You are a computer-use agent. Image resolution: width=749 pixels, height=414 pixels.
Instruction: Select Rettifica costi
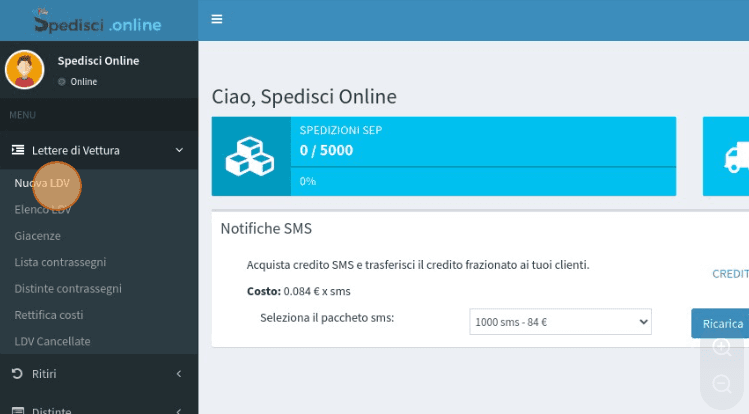49,315
